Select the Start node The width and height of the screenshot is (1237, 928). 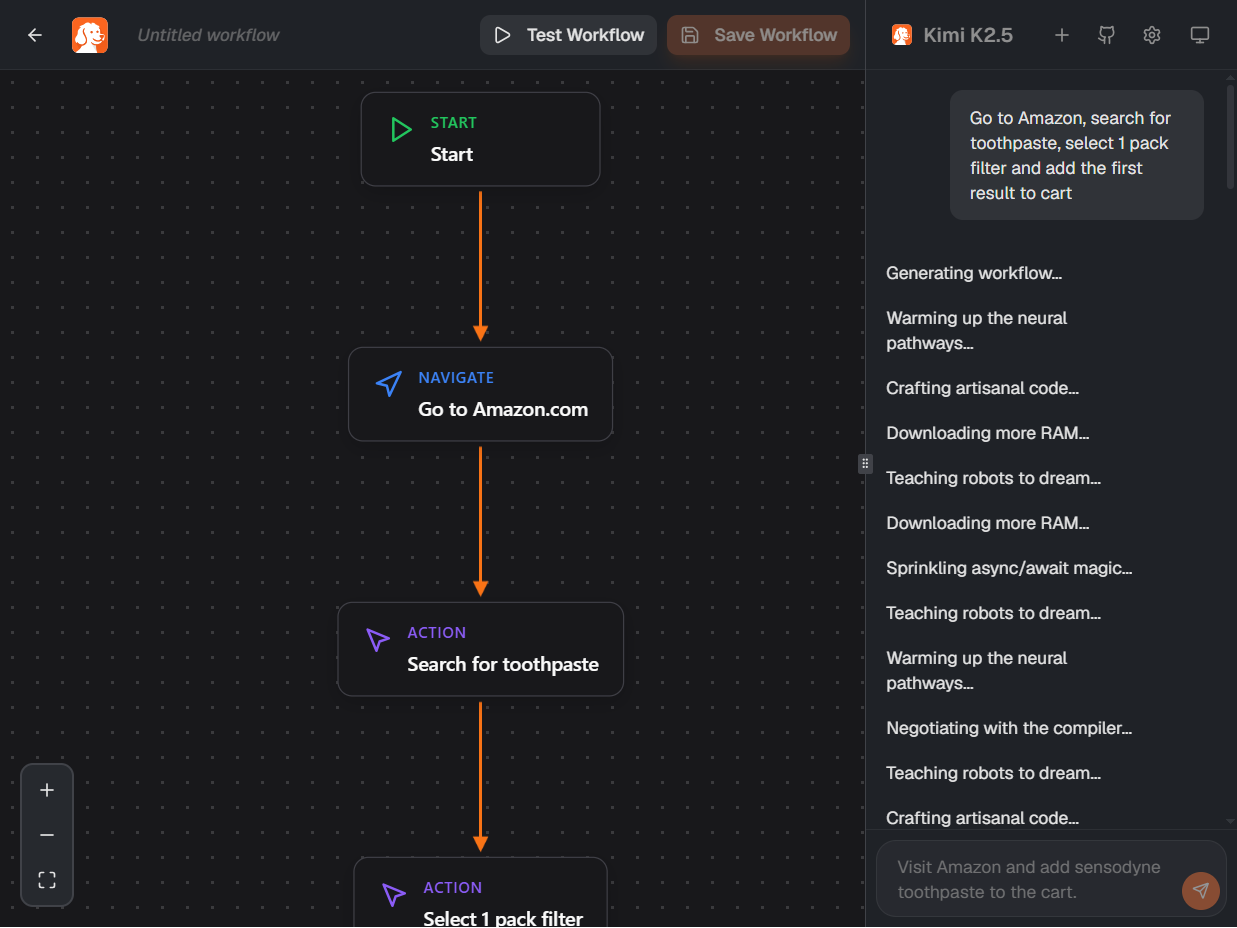tap(480, 139)
